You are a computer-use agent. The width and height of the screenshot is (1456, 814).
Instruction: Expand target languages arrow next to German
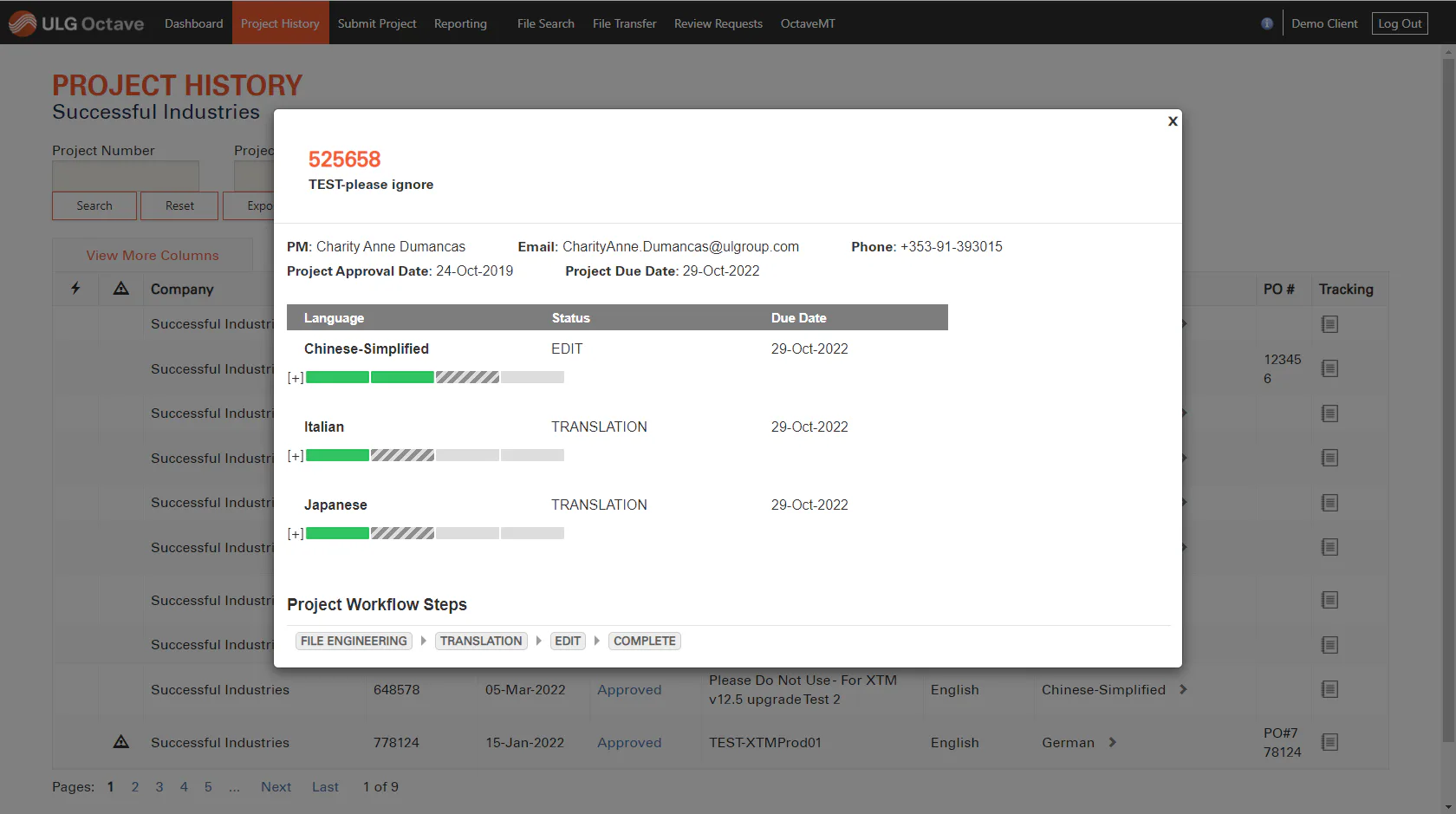coord(1112,742)
